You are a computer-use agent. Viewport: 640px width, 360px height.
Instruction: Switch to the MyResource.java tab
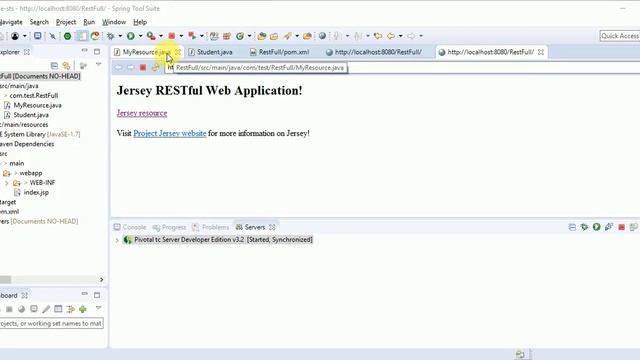point(146,52)
